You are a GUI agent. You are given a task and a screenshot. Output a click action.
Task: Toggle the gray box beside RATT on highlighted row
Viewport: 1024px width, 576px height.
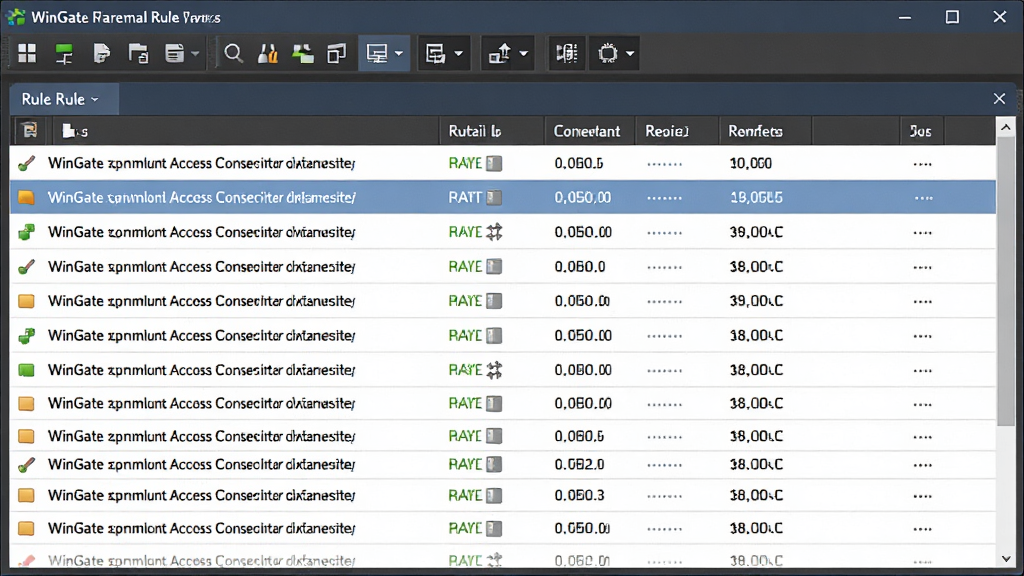[494, 197]
